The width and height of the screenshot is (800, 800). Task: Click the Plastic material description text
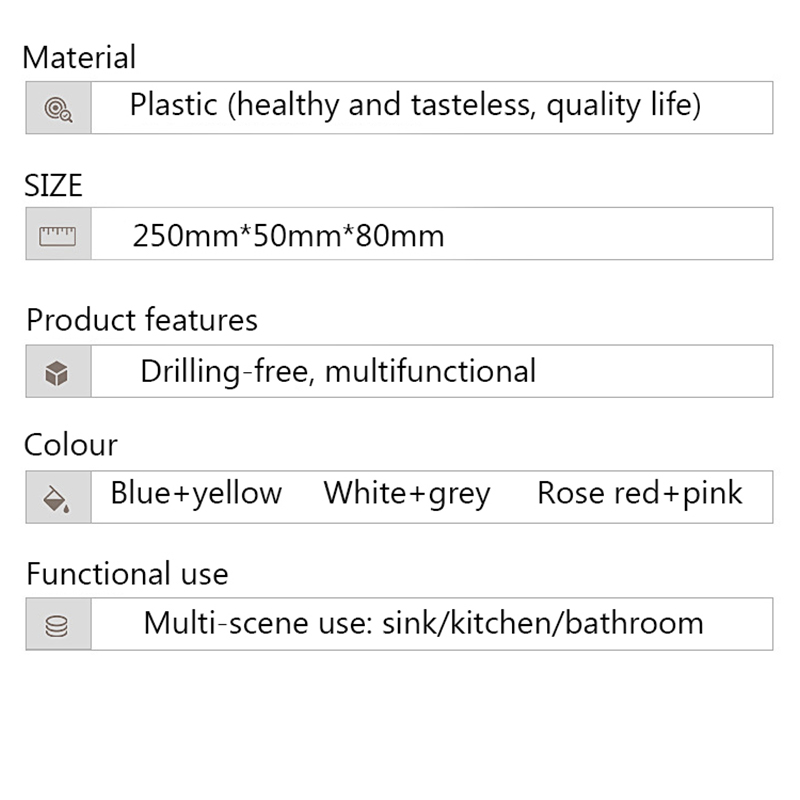(x=415, y=104)
